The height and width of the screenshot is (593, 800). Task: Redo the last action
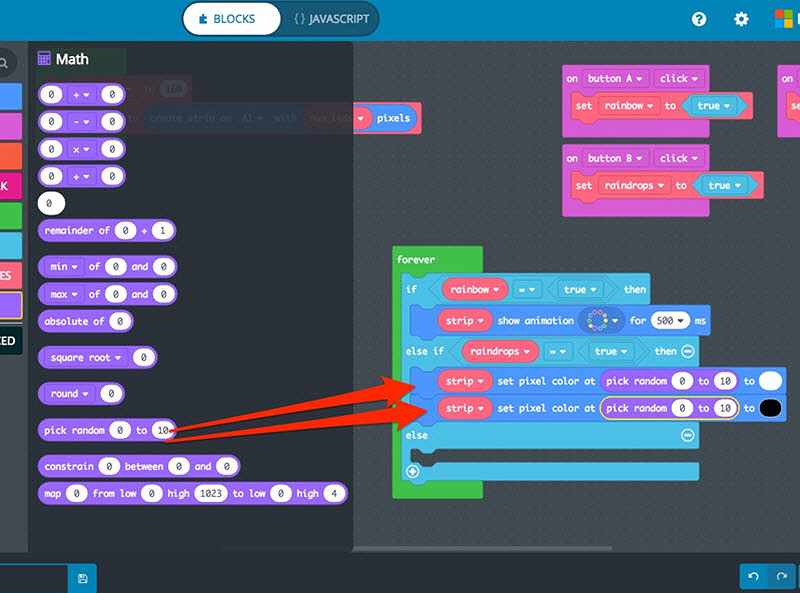click(x=784, y=577)
